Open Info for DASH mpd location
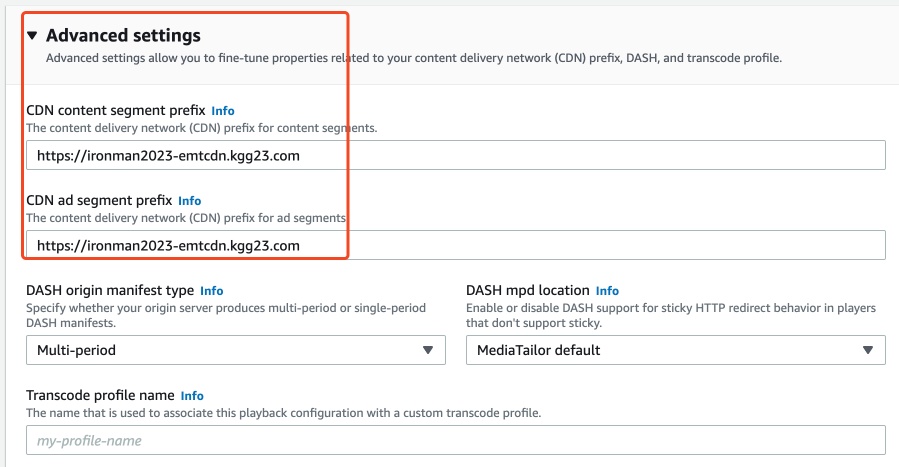This screenshot has height=467, width=899. coord(607,291)
